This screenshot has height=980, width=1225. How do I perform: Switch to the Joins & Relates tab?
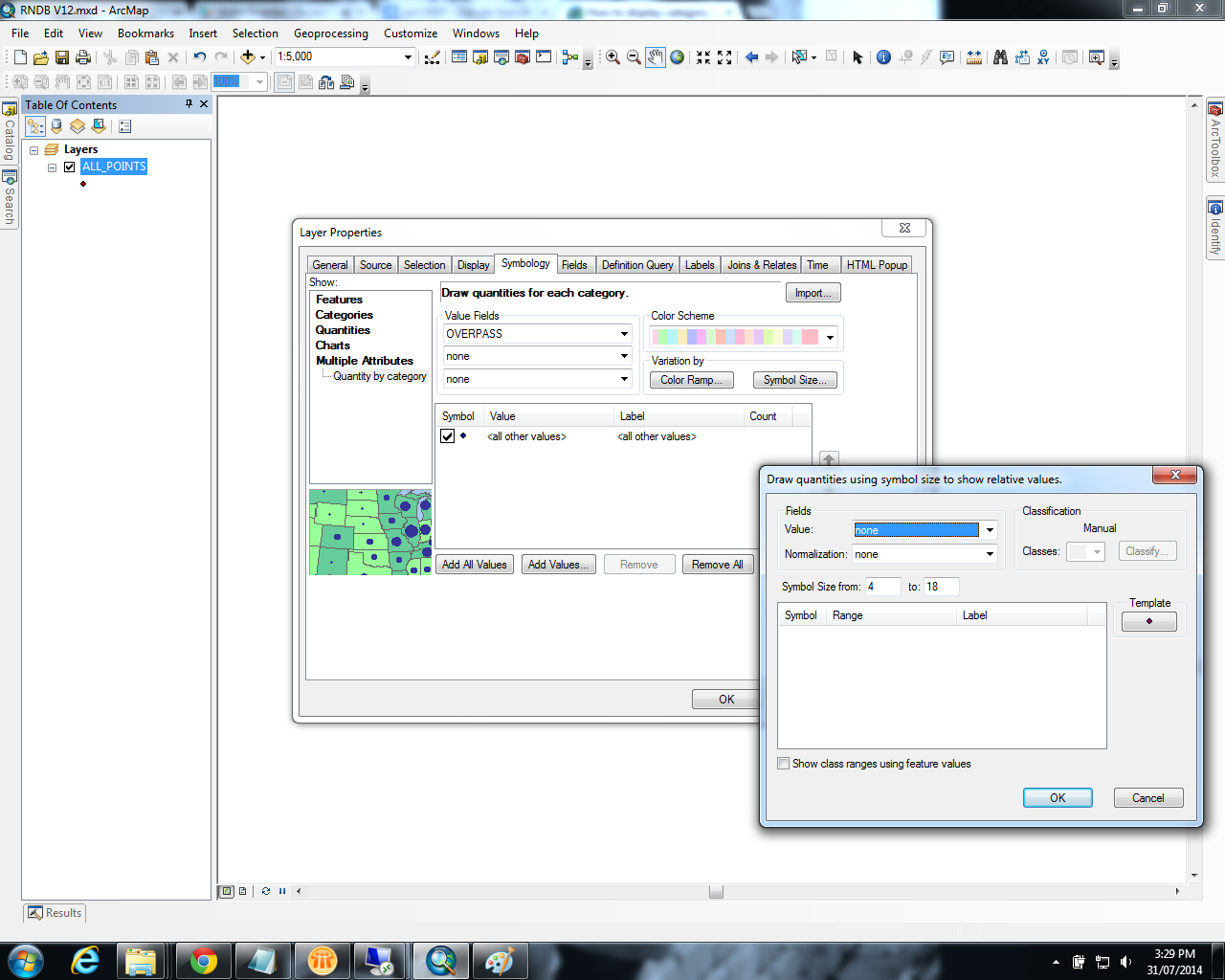762,265
